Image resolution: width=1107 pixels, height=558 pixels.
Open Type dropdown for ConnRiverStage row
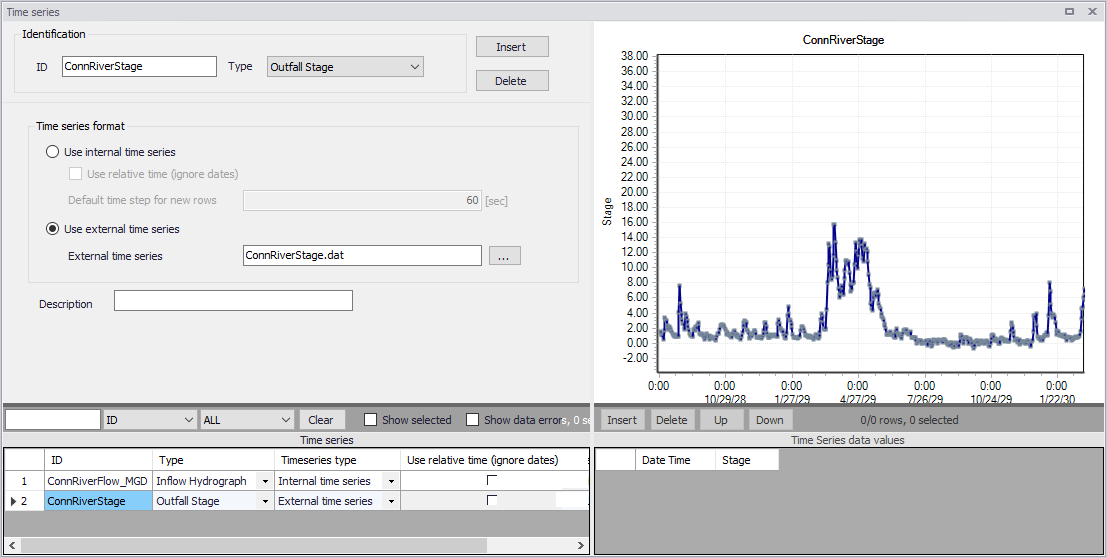(265, 501)
